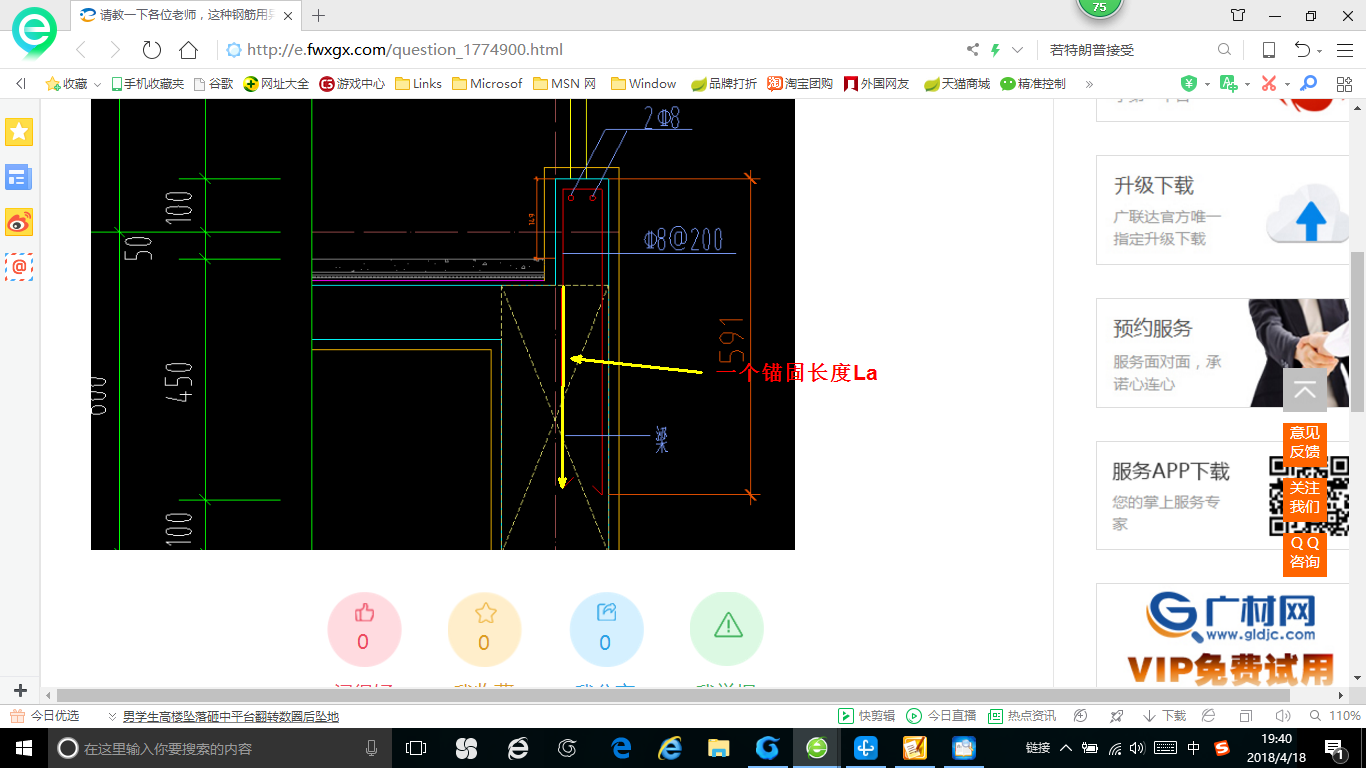
Task: Open the share icon in address bar
Action: [973, 50]
